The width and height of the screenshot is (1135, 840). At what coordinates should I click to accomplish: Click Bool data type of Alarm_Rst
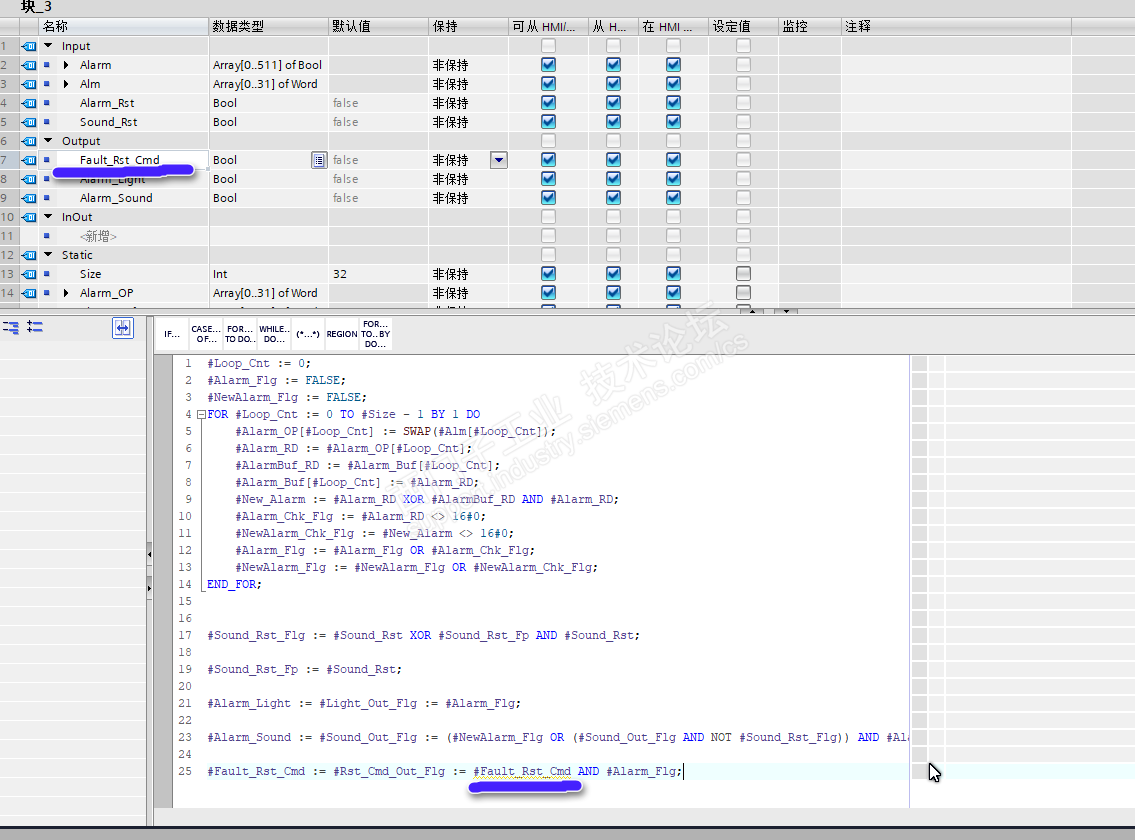pos(224,103)
